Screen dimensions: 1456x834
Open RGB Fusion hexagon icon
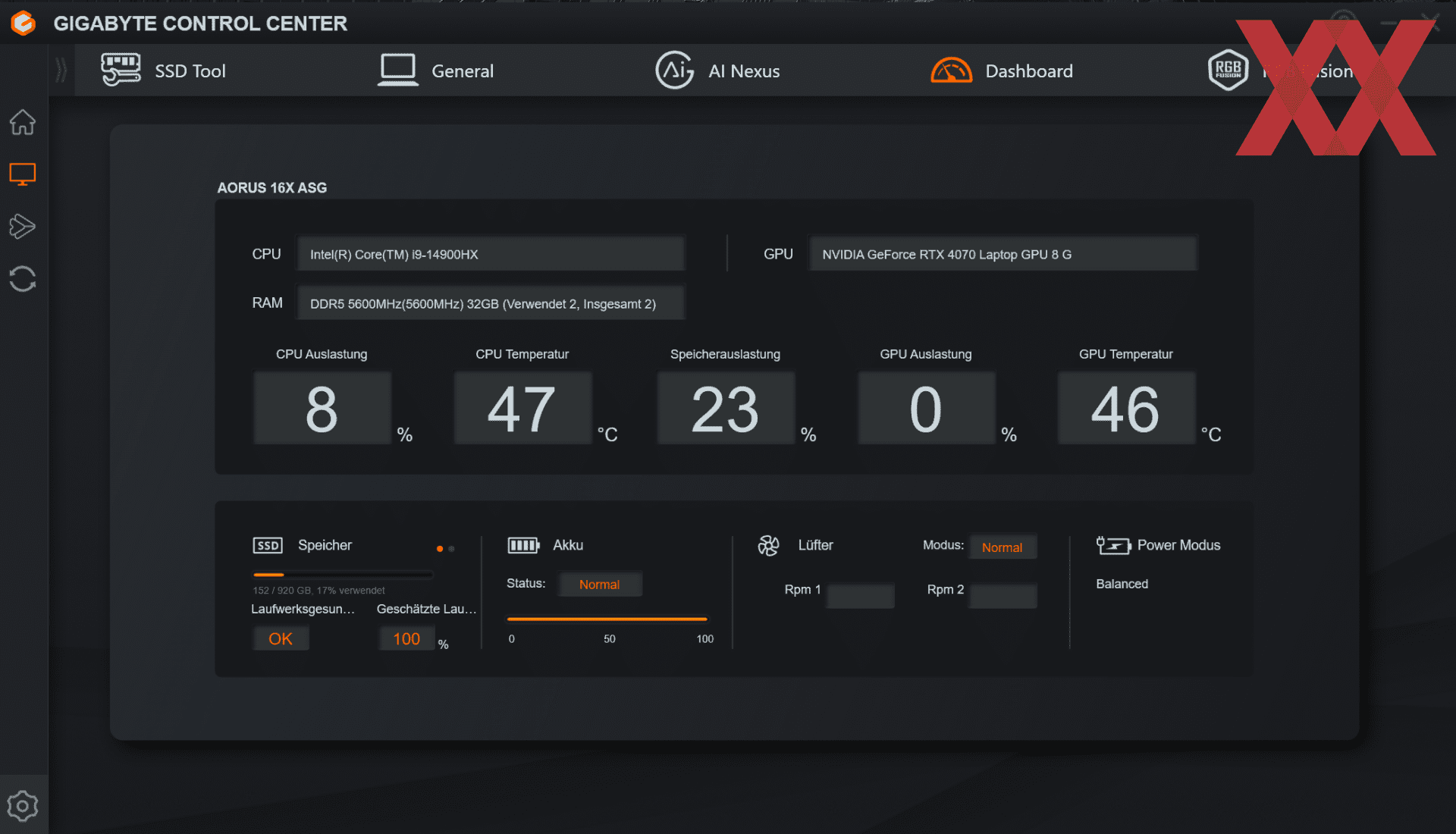[1228, 71]
